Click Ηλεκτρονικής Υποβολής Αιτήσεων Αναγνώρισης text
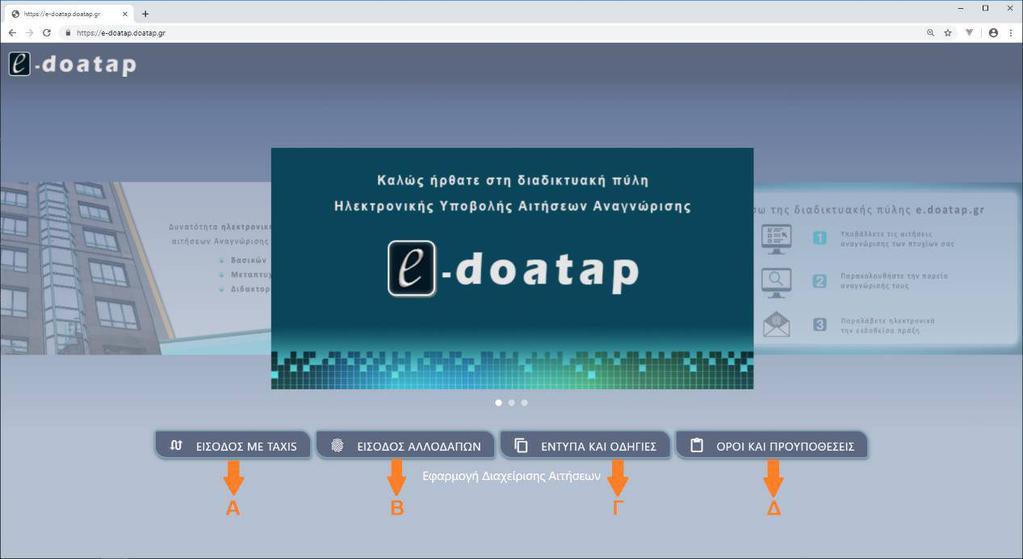 point(512,206)
